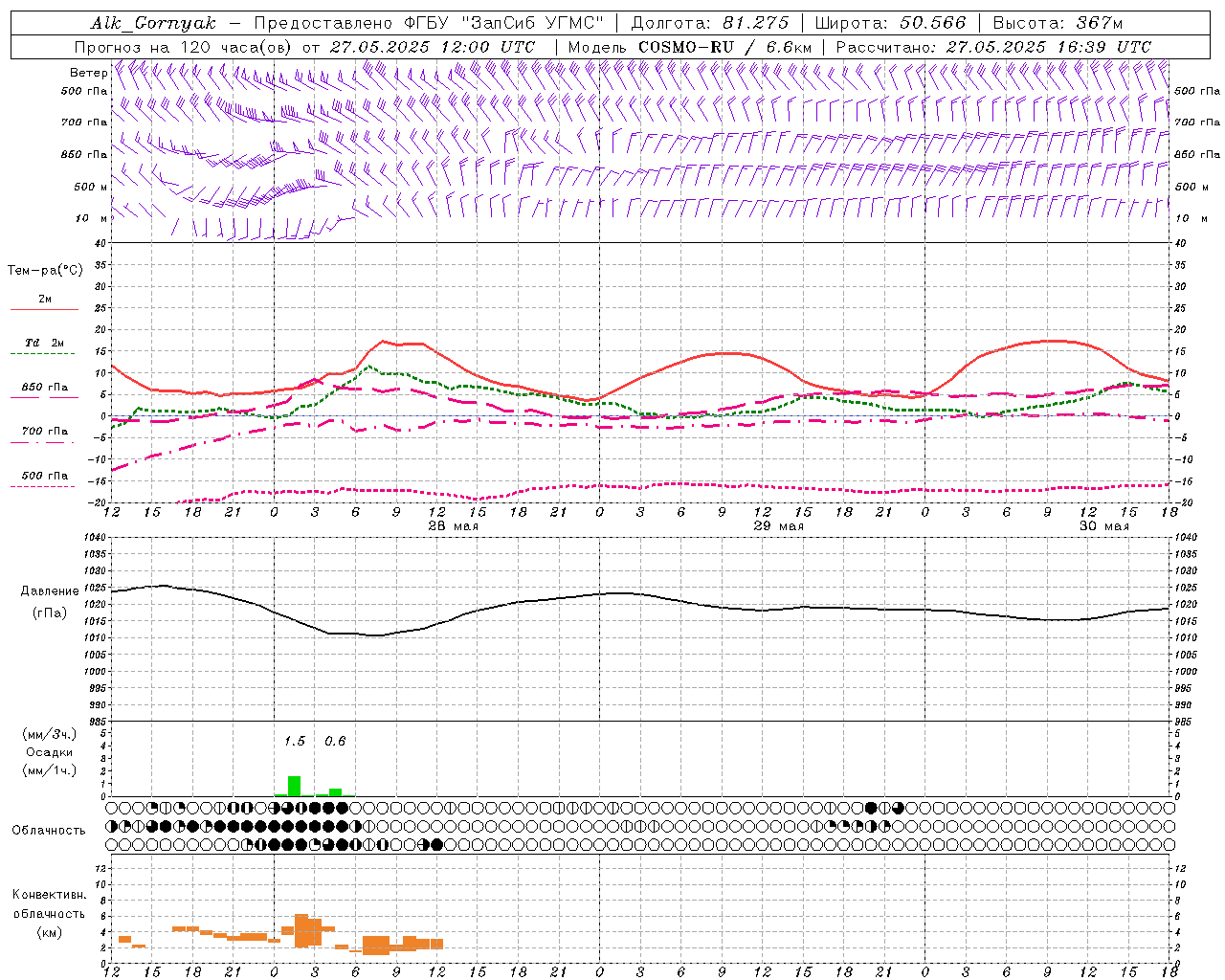Click the taller green precipitation bar under 1.5
This screenshot has height=980, width=1225.
295,786
